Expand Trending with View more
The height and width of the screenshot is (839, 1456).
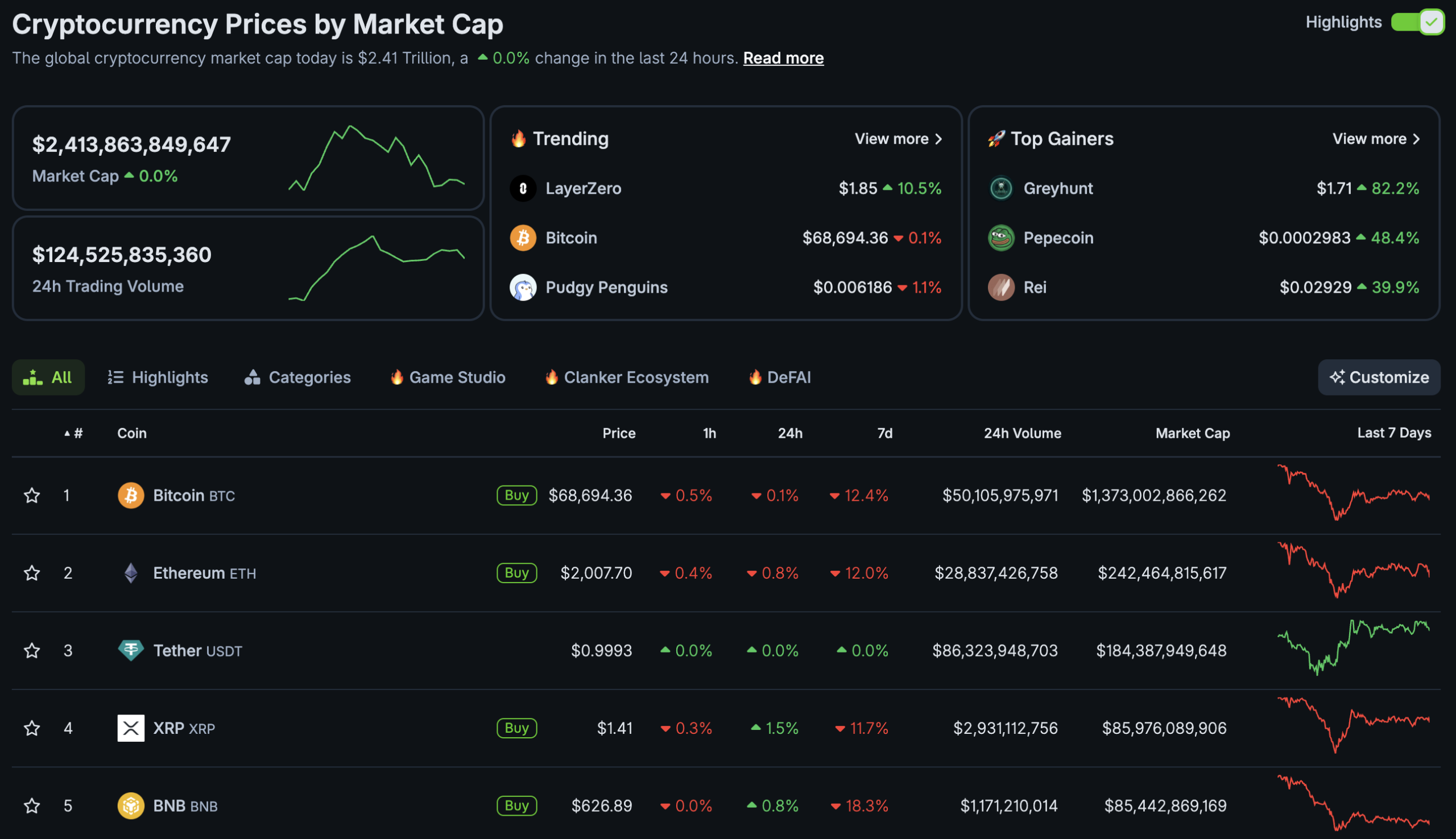point(898,139)
